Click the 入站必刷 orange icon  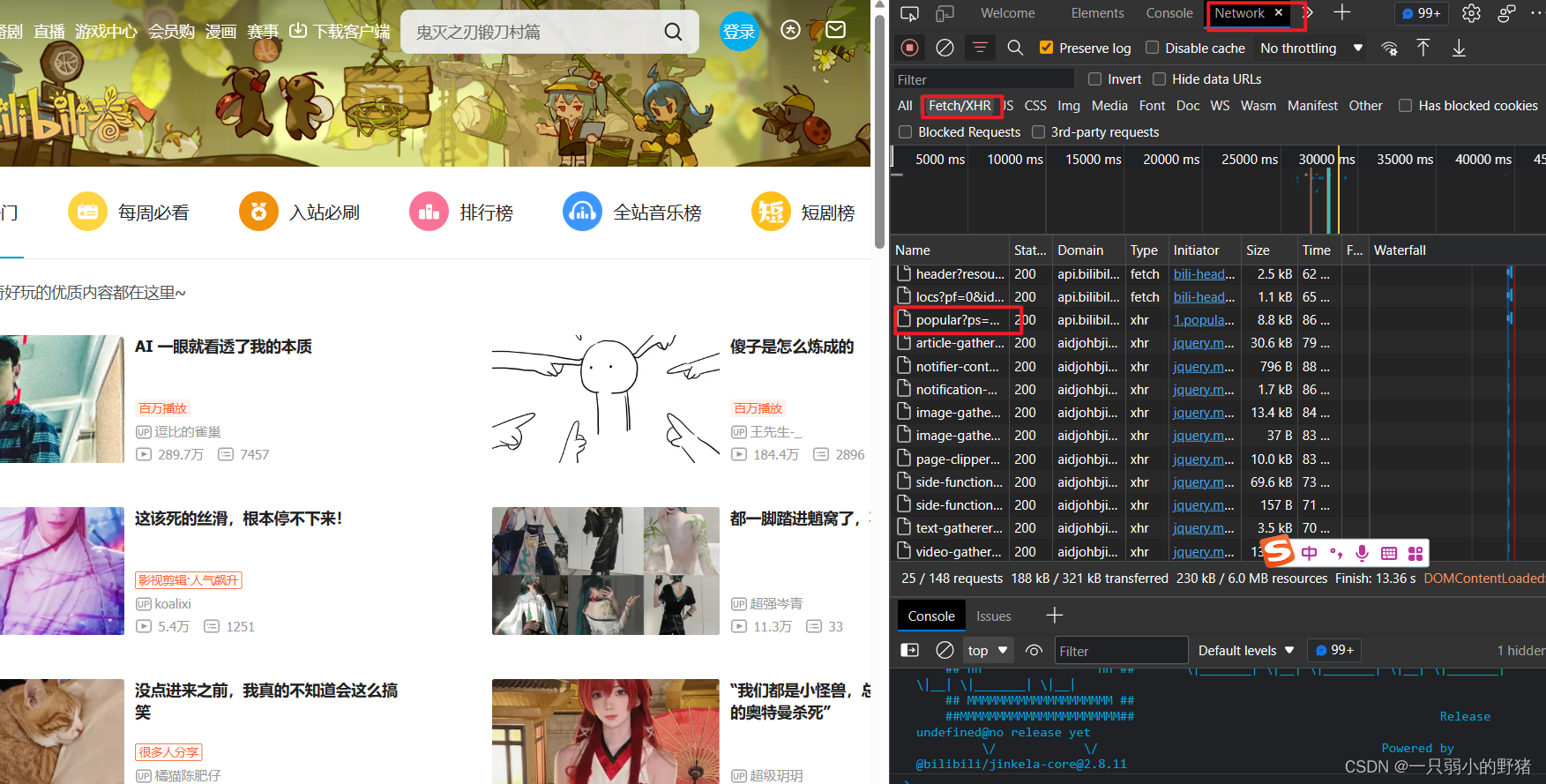point(258,212)
